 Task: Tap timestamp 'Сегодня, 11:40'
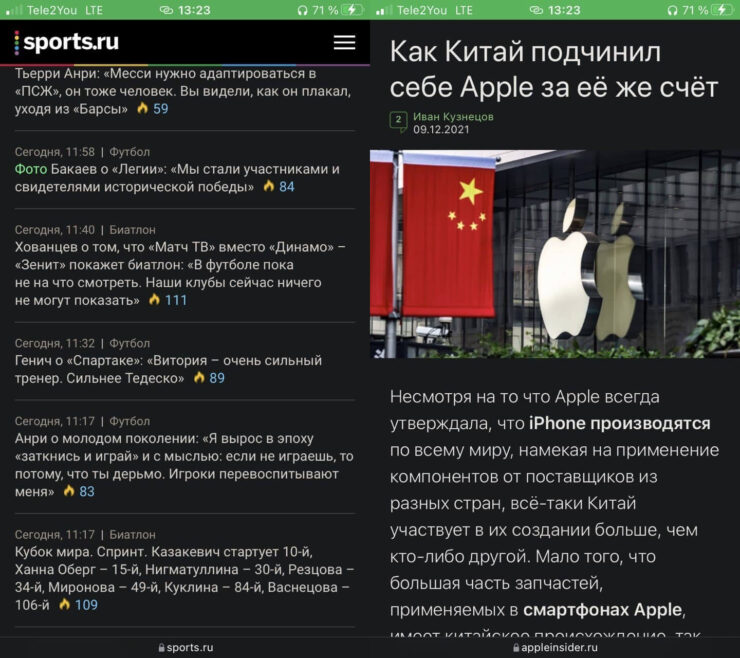55,230
